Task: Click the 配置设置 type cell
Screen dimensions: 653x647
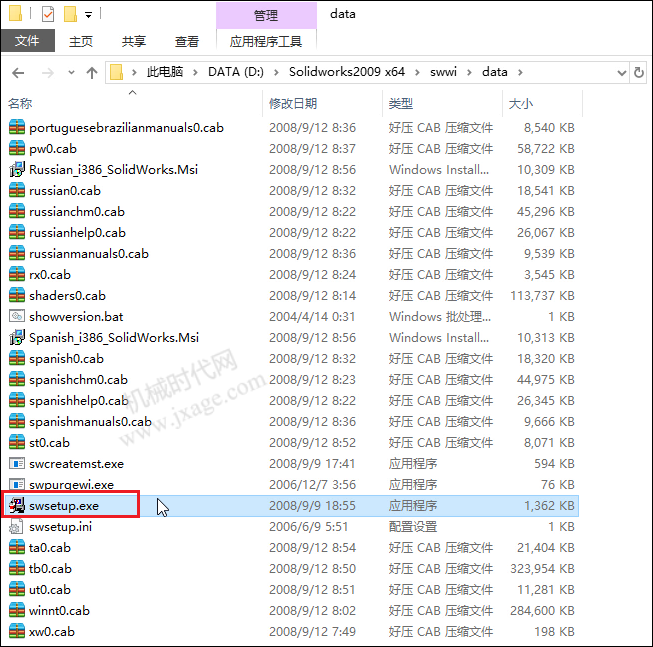Action: point(413,527)
